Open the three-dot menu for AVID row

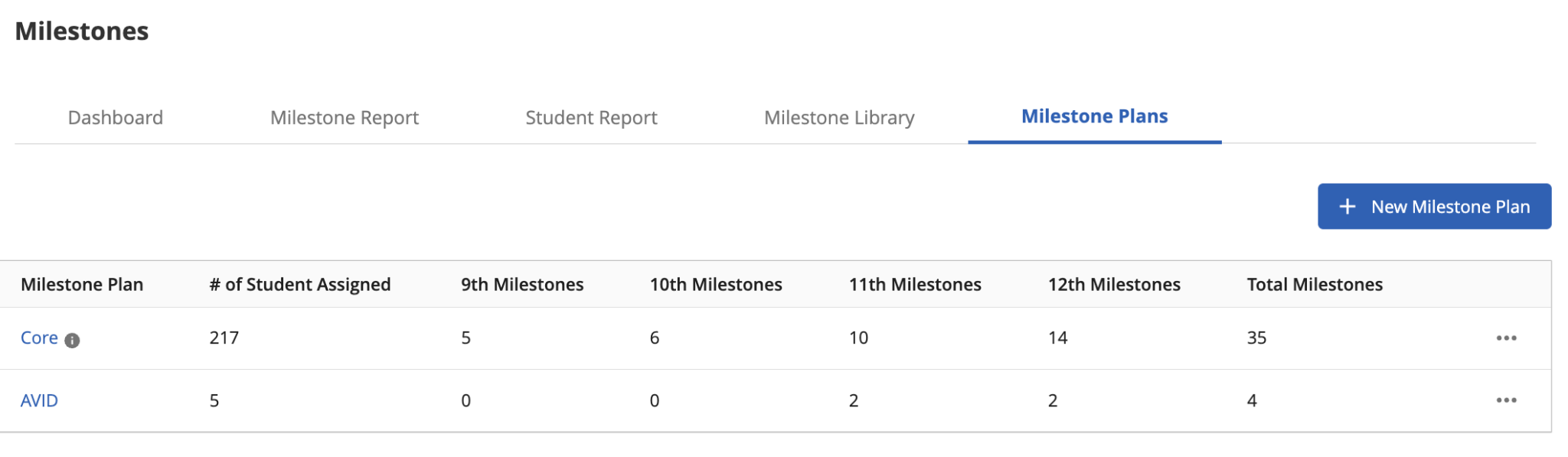coord(1506,400)
